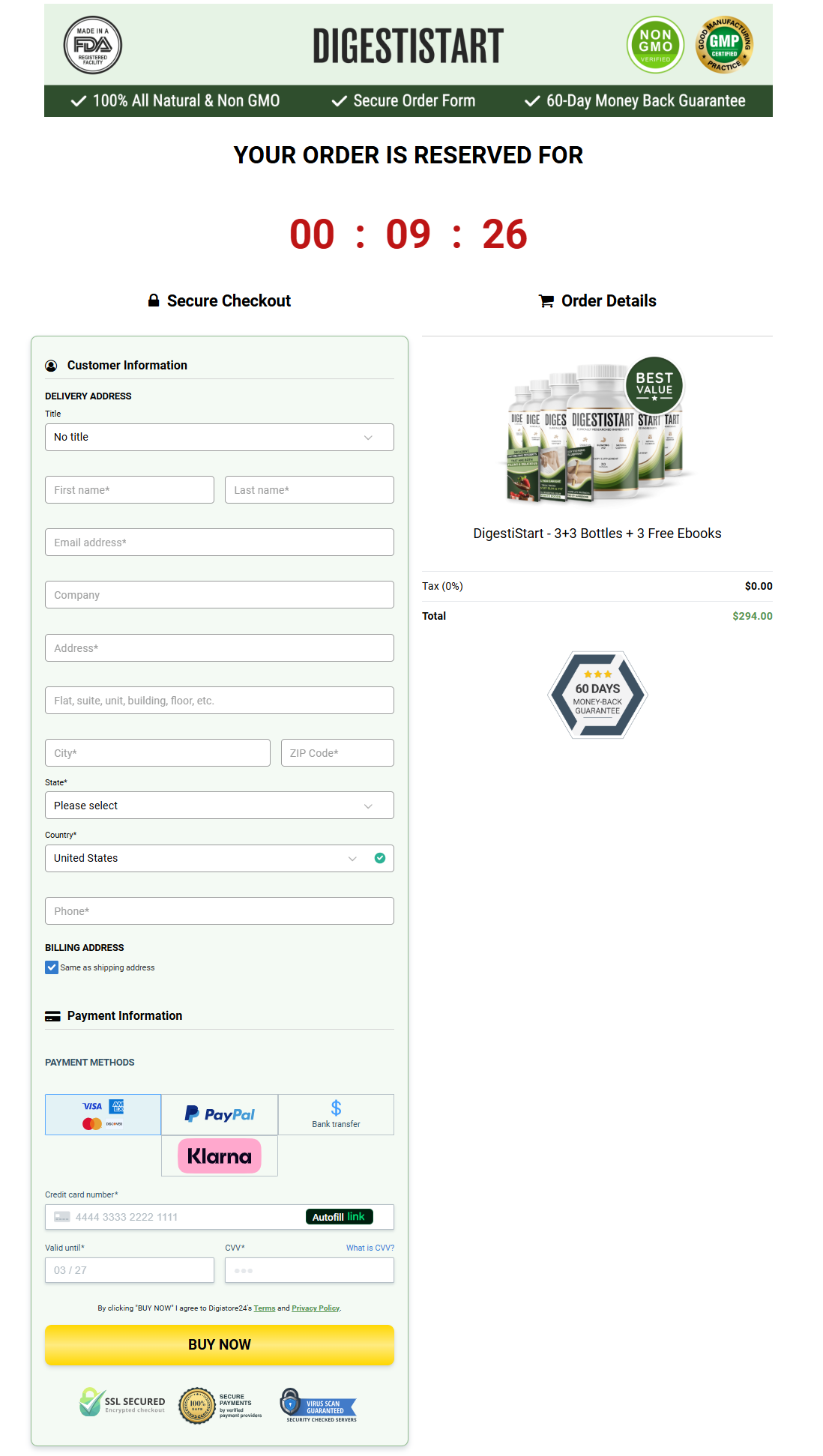Click the 60 Days Money-Back Guarantee hexagon badge

coord(597,695)
